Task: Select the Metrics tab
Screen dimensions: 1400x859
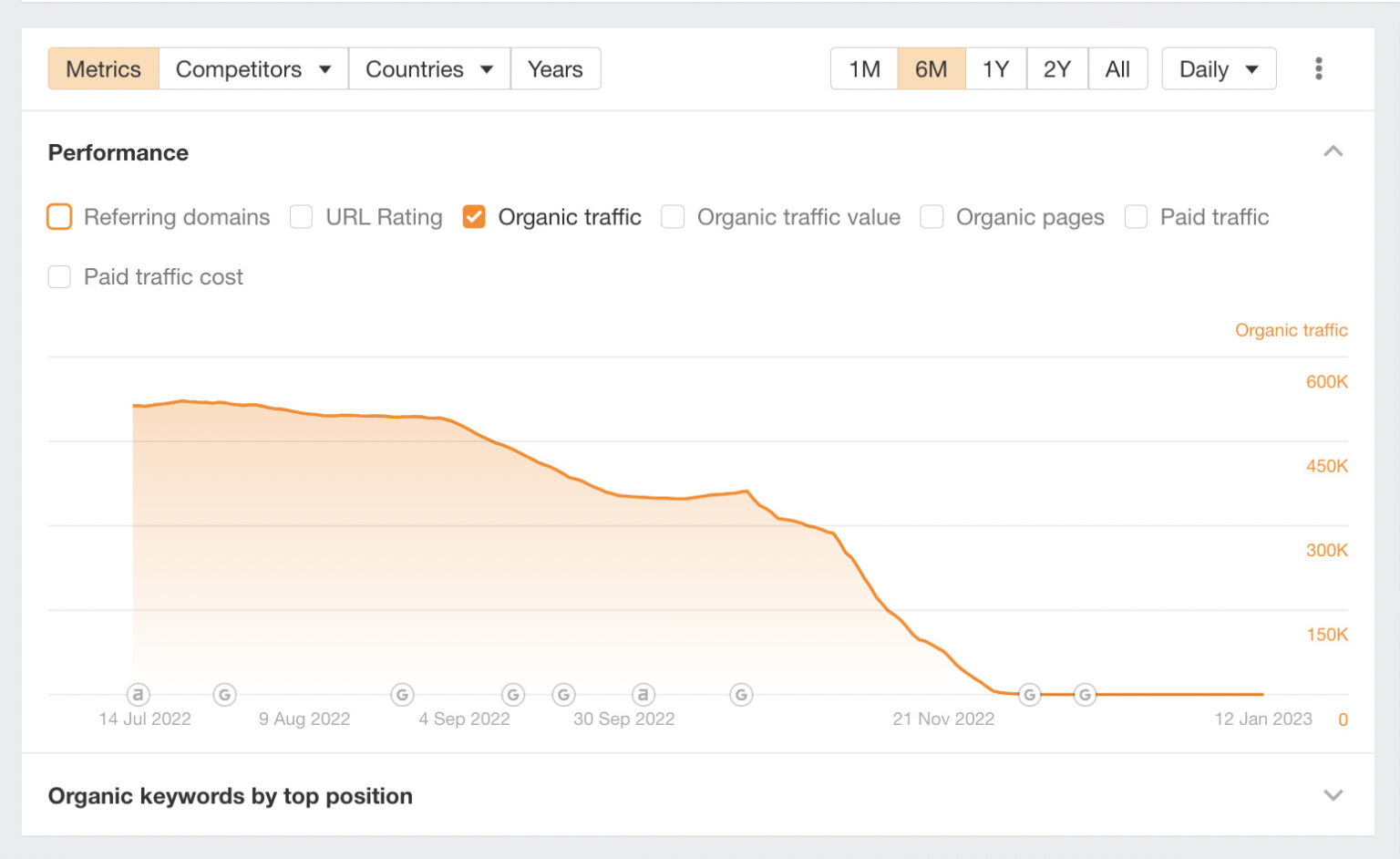Action: (x=103, y=68)
